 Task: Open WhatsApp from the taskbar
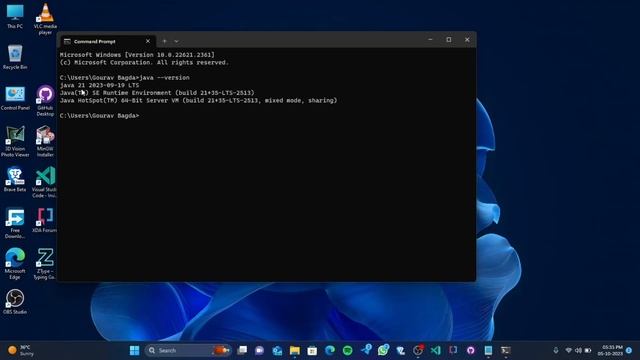tap(383, 350)
